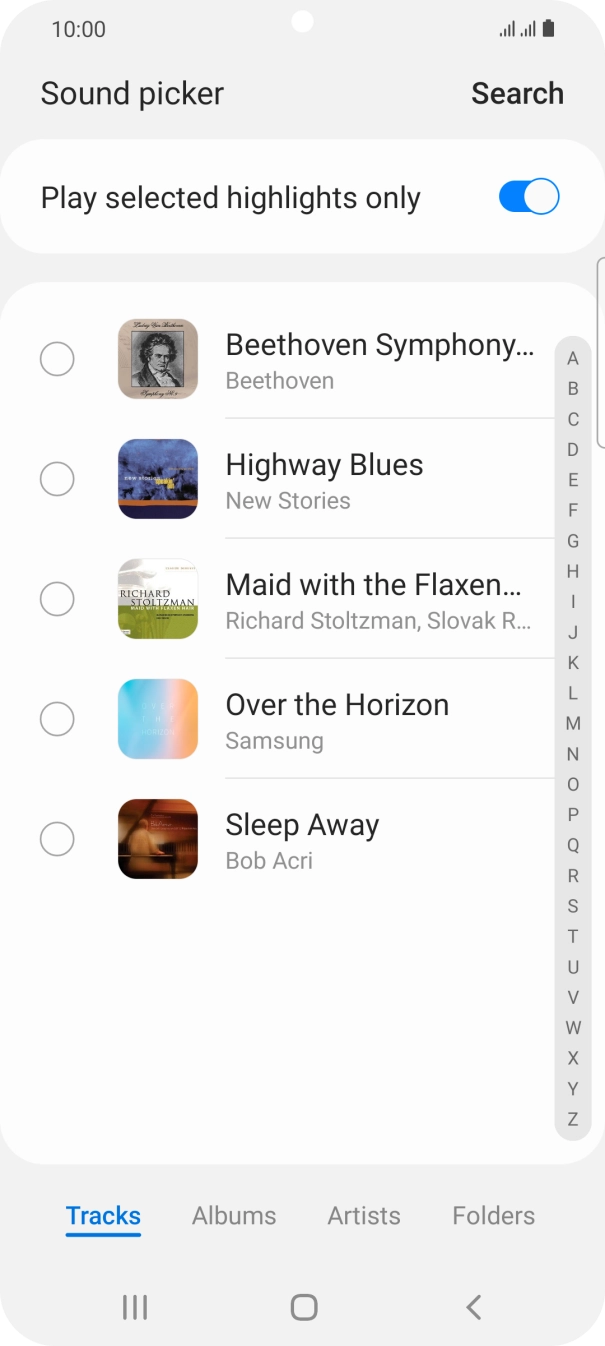
Task: Switch to the Albums tab
Action: (233, 1215)
